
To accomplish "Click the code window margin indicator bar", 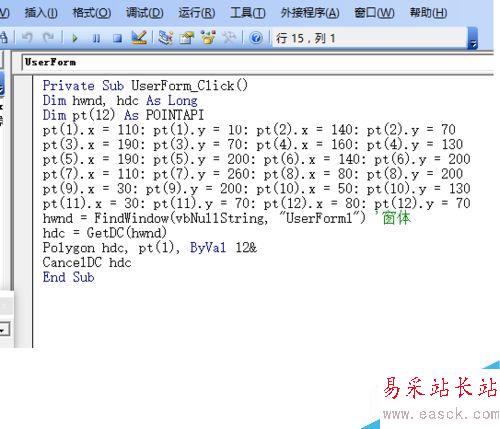I will (x=23, y=212).
